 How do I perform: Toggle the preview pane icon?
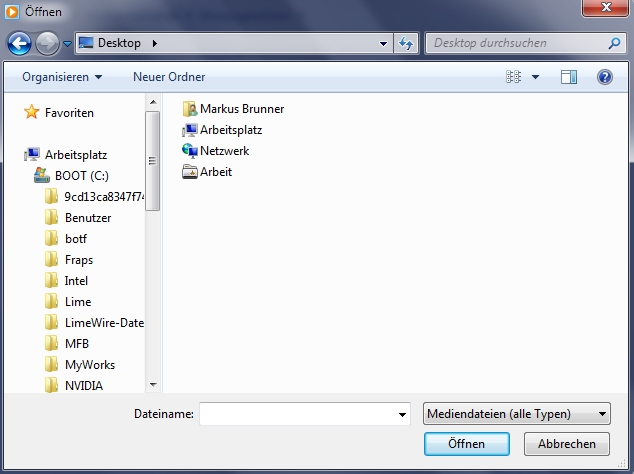pos(569,77)
